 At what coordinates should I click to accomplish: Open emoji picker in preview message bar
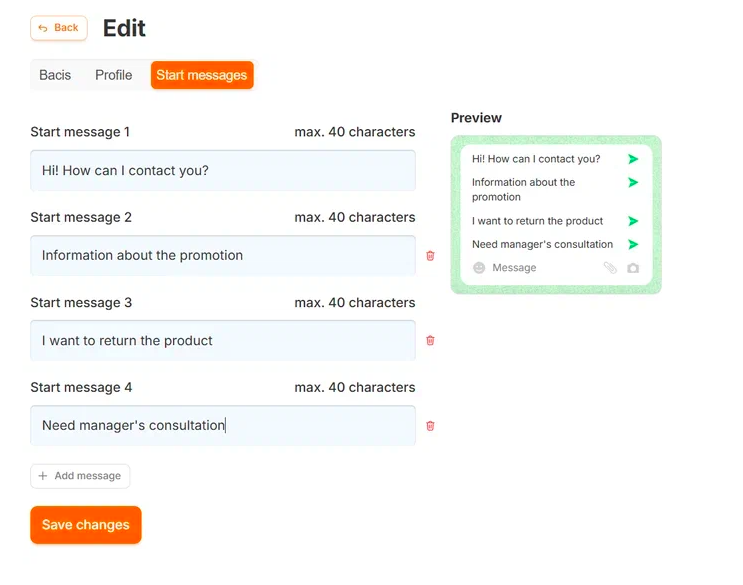479,268
